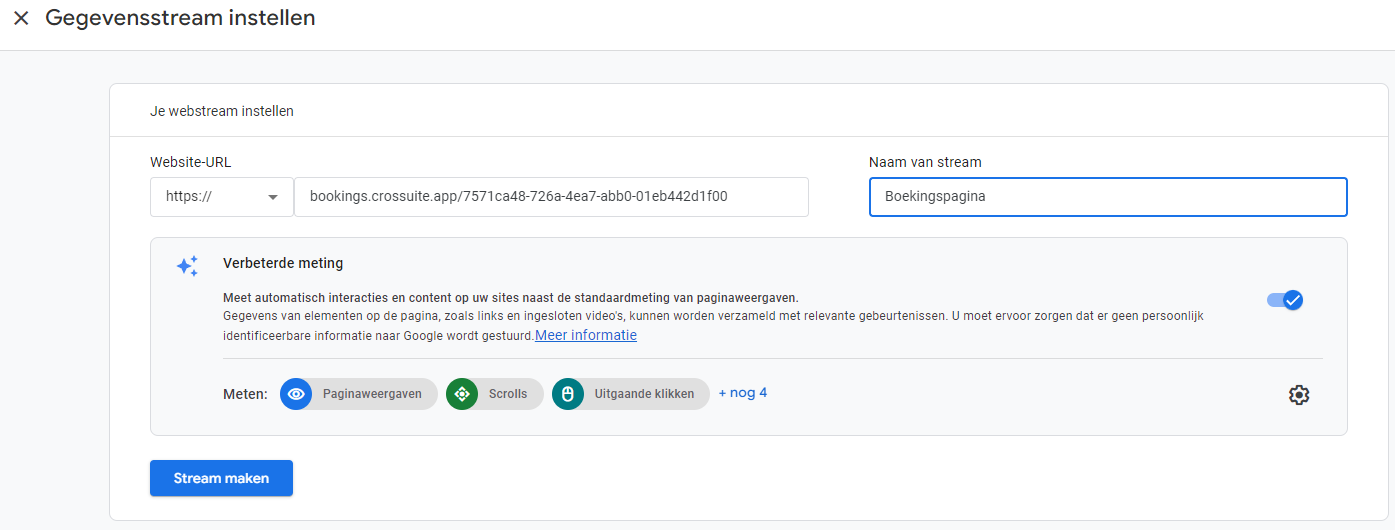The height and width of the screenshot is (530, 1395).
Task: Click the green Scrolls icon
Action: coord(462,394)
